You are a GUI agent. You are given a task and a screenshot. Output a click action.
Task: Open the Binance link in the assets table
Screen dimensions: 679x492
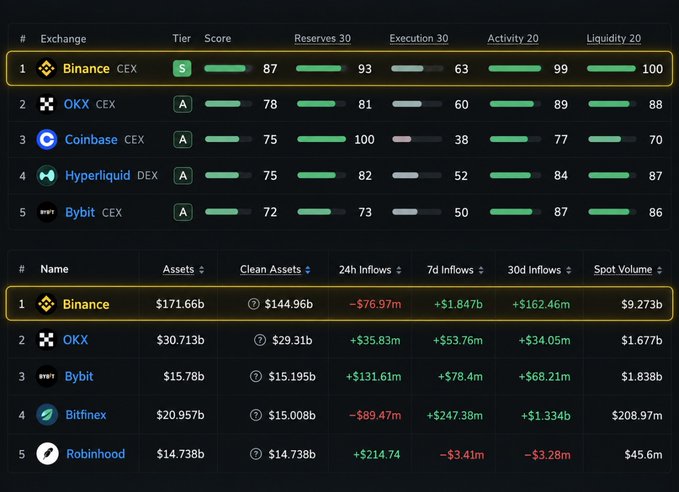[x=86, y=304]
